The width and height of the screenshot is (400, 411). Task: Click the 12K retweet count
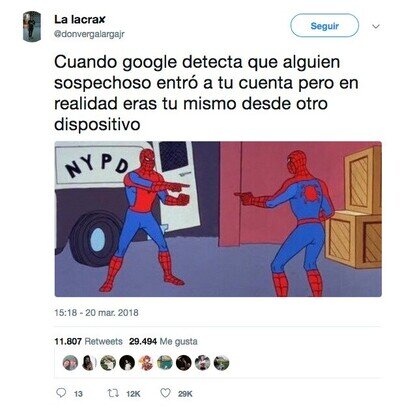click(133, 394)
